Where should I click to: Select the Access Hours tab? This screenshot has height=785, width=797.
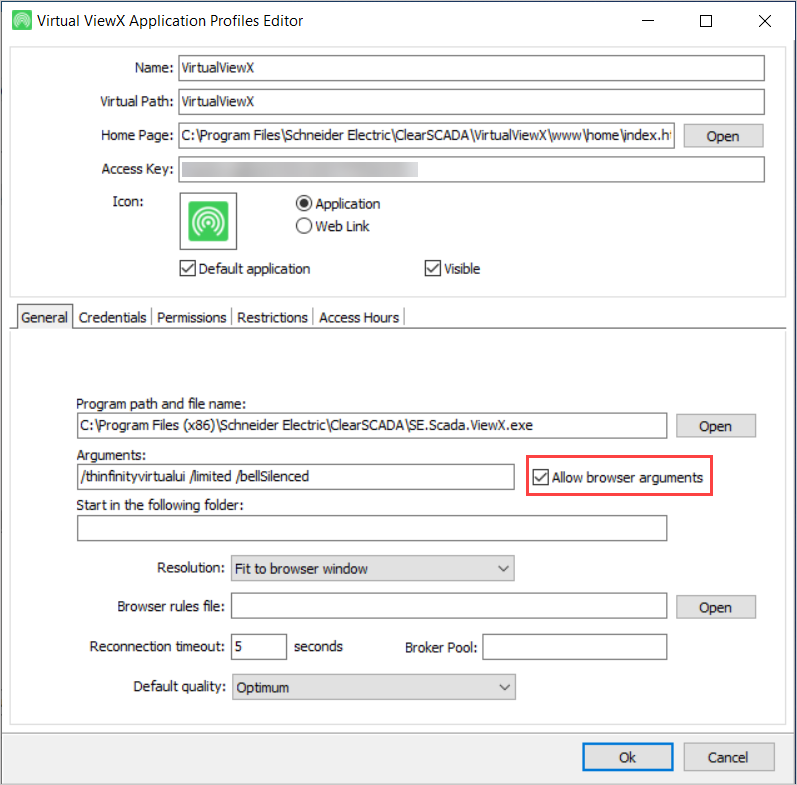point(359,317)
